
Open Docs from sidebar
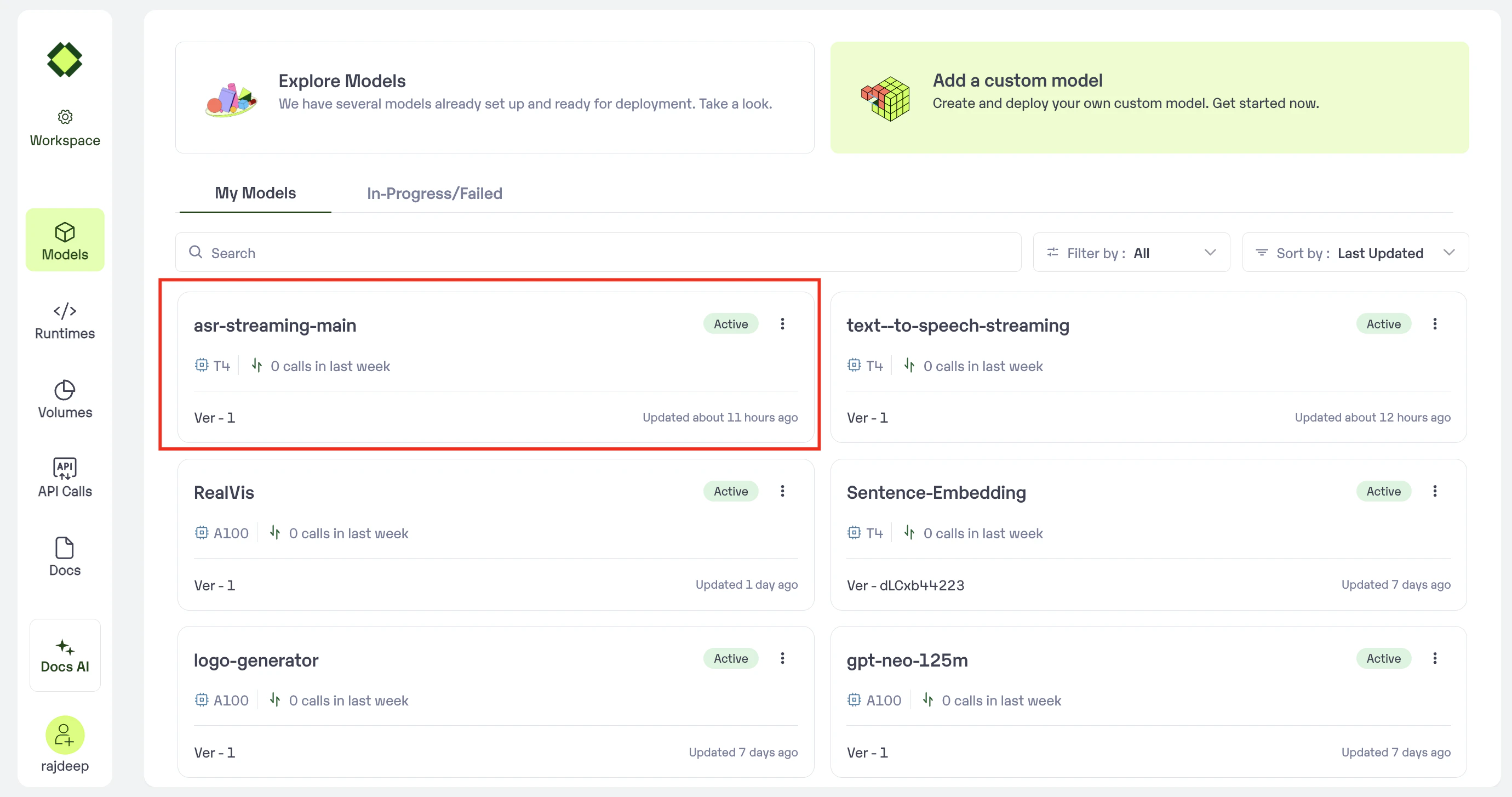(x=65, y=557)
